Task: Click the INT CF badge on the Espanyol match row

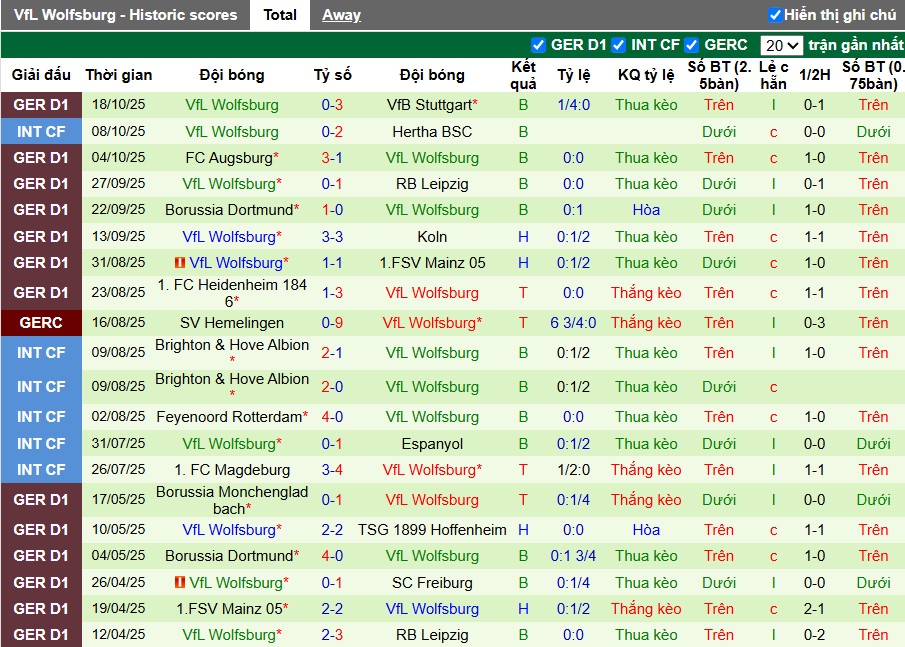Action: [x=40, y=443]
